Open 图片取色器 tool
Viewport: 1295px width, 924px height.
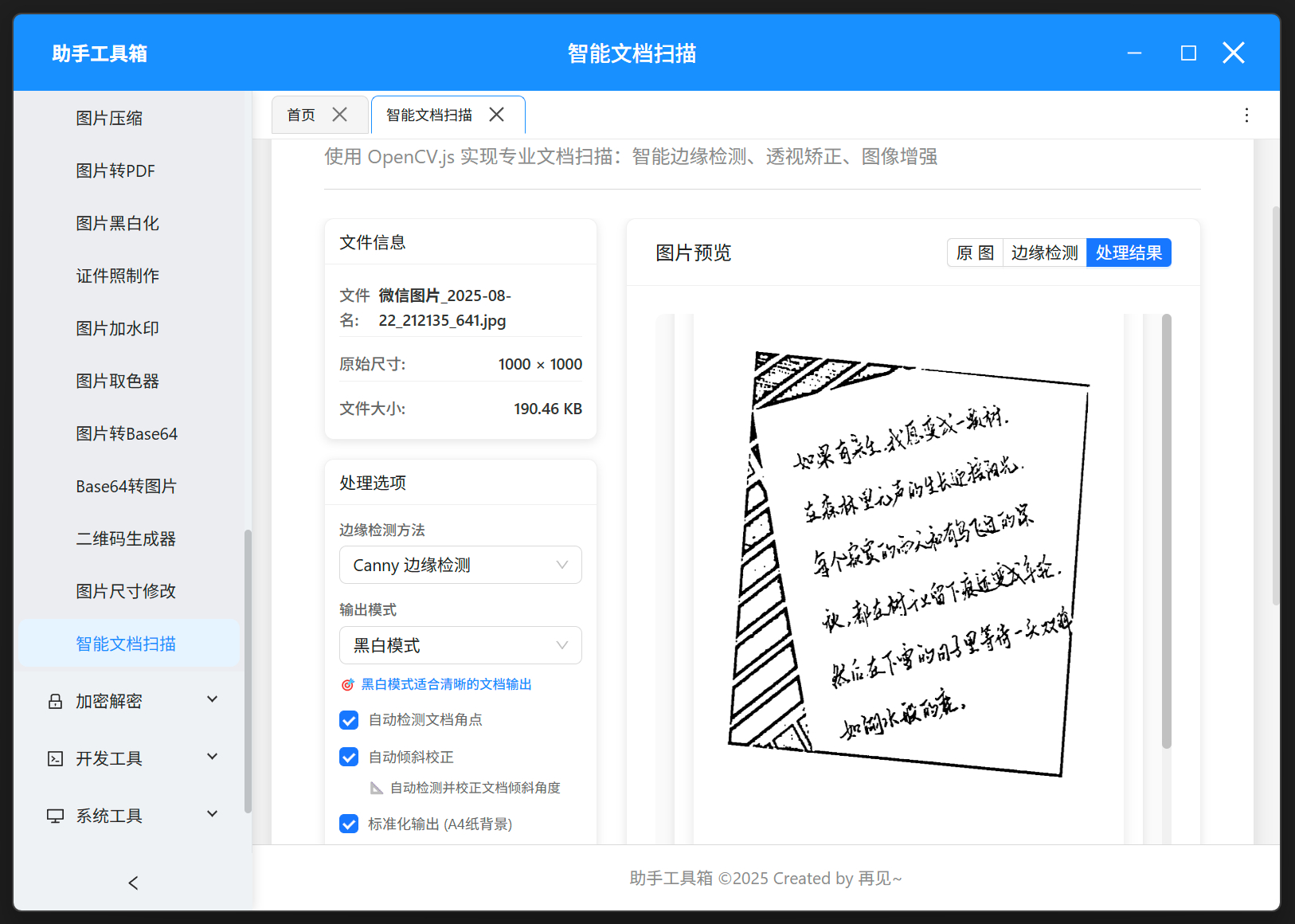click(117, 381)
